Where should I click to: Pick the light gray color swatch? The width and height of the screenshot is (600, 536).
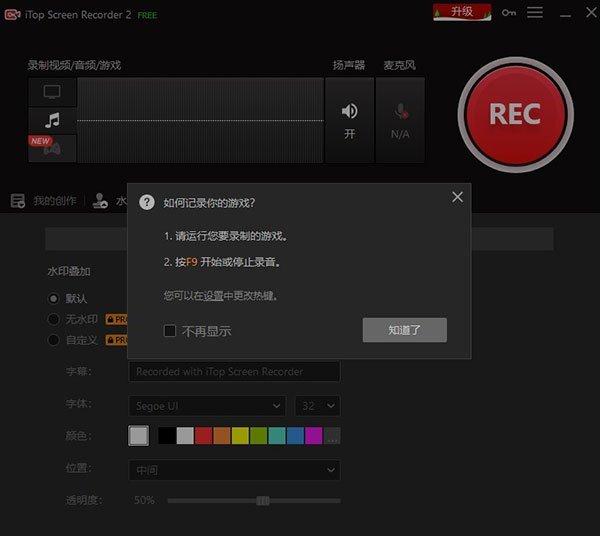tap(185, 436)
